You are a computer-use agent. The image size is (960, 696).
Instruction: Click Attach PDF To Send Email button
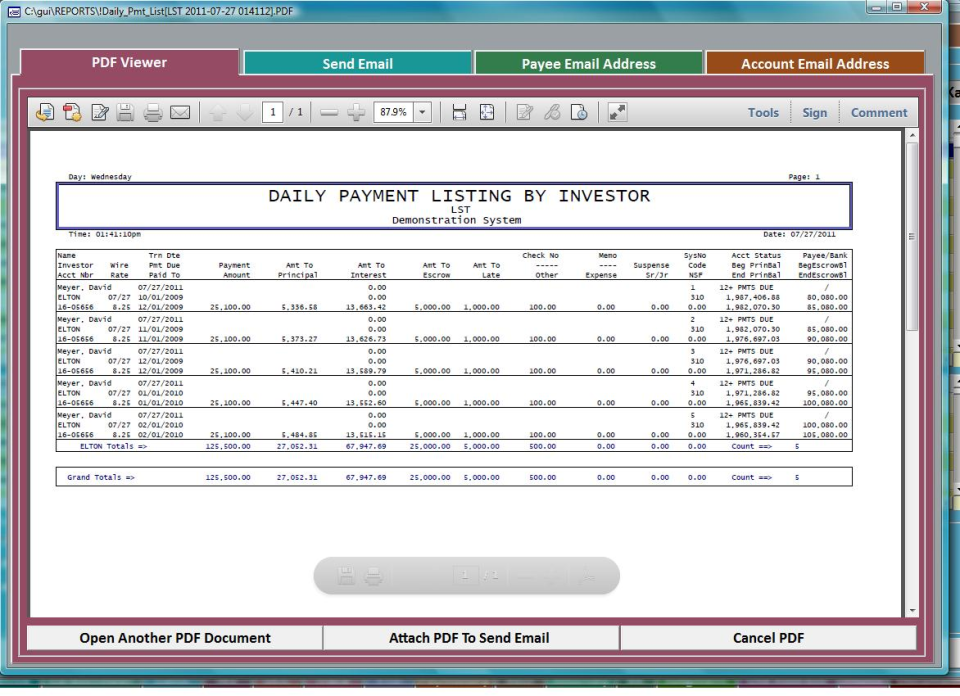click(470, 638)
